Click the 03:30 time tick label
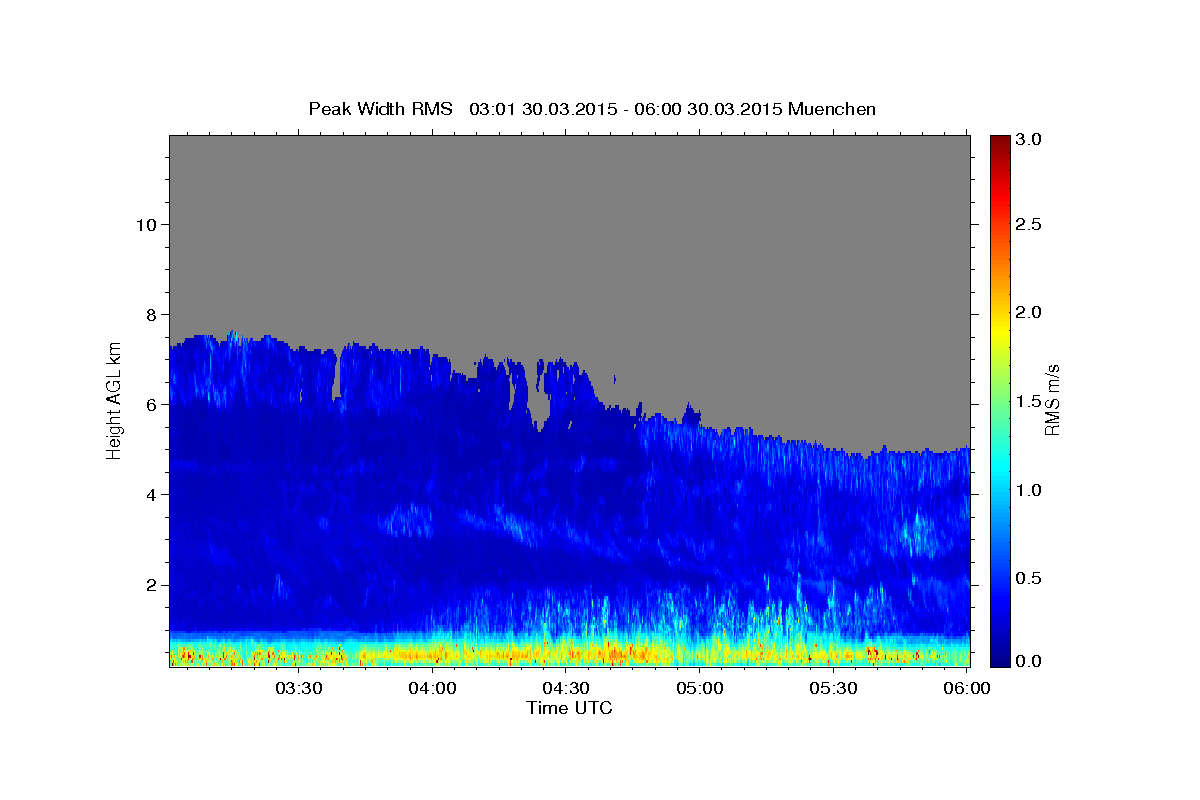 tap(298, 688)
